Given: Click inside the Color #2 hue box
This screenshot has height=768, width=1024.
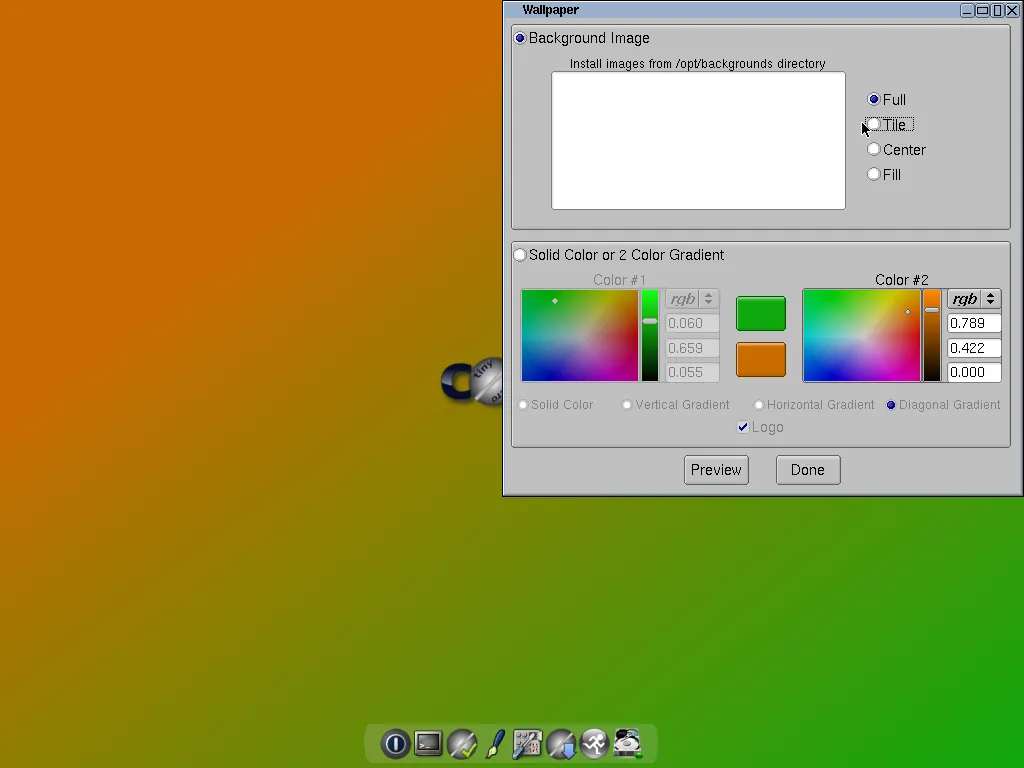Looking at the screenshot, I should 861,335.
